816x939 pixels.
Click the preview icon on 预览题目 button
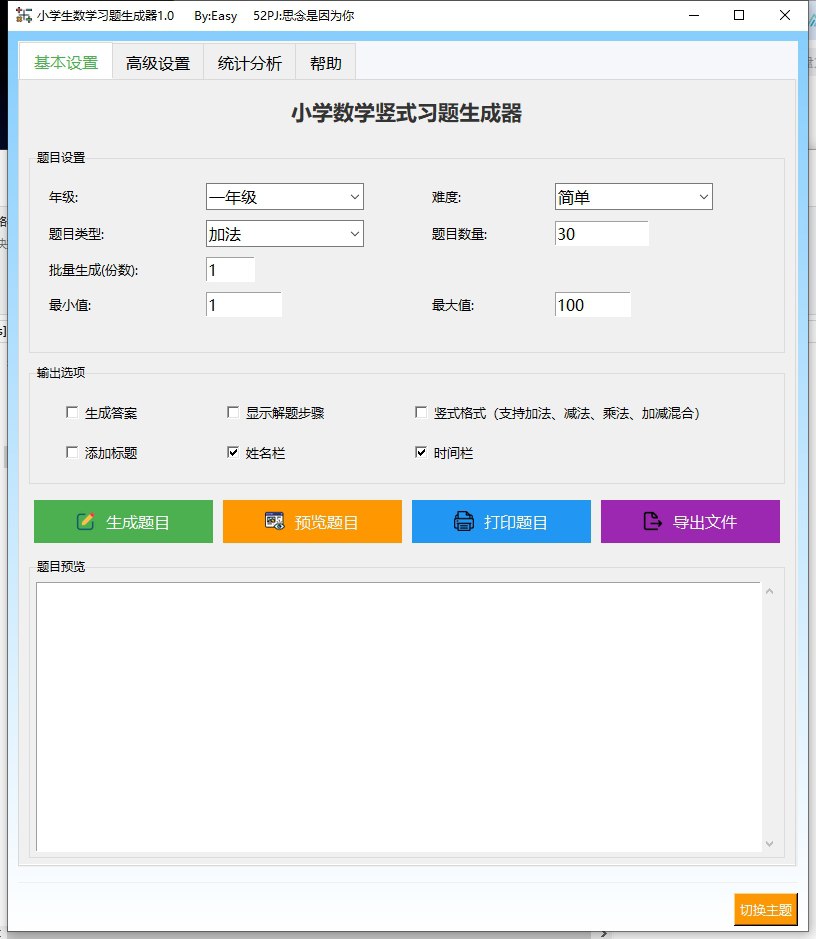(273, 521)
